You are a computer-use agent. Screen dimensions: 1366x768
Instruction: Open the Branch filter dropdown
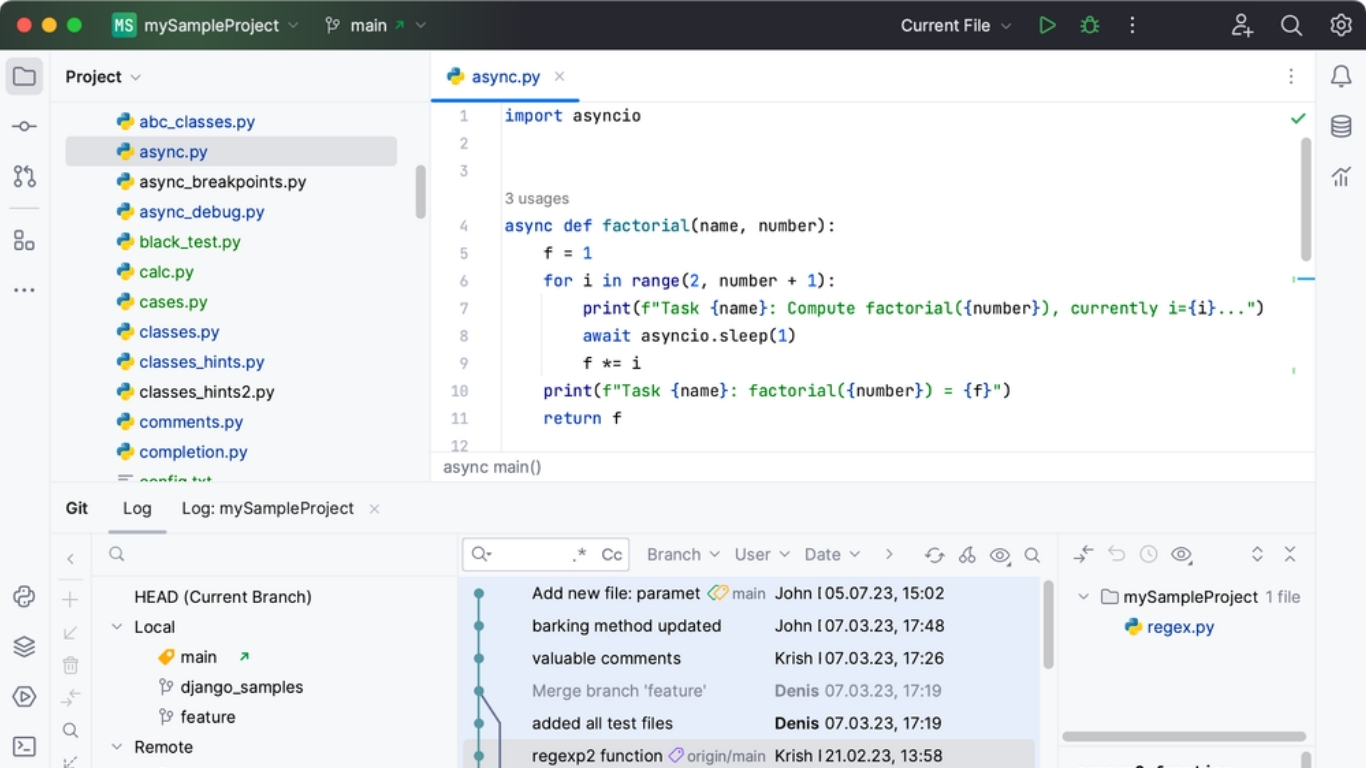[x=681, y=554]
